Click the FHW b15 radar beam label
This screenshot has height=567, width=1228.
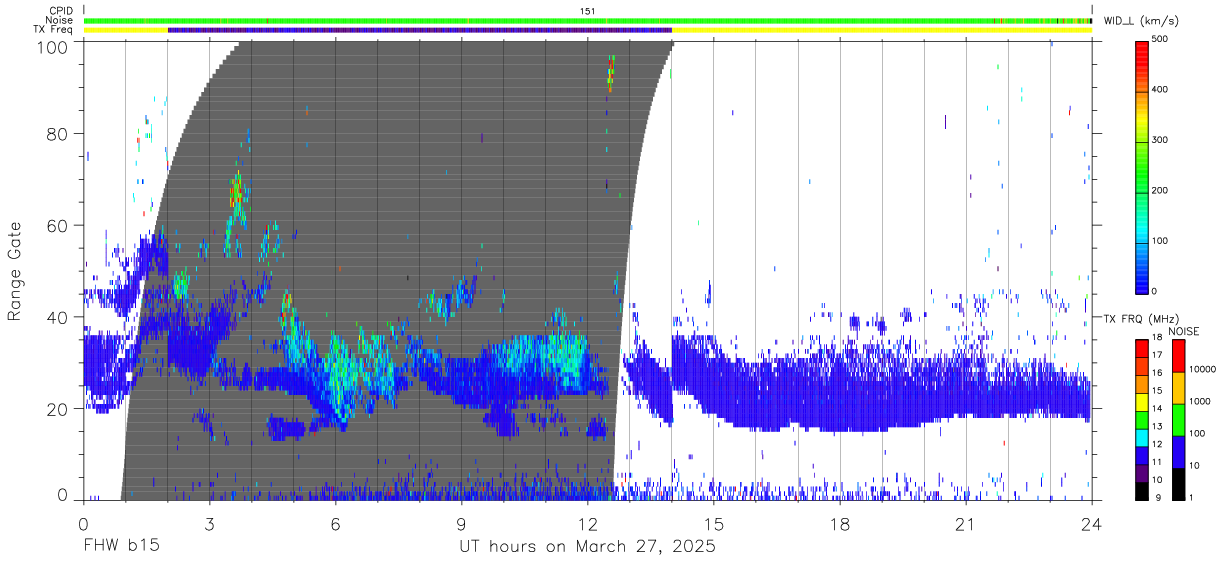coord(122,547)
